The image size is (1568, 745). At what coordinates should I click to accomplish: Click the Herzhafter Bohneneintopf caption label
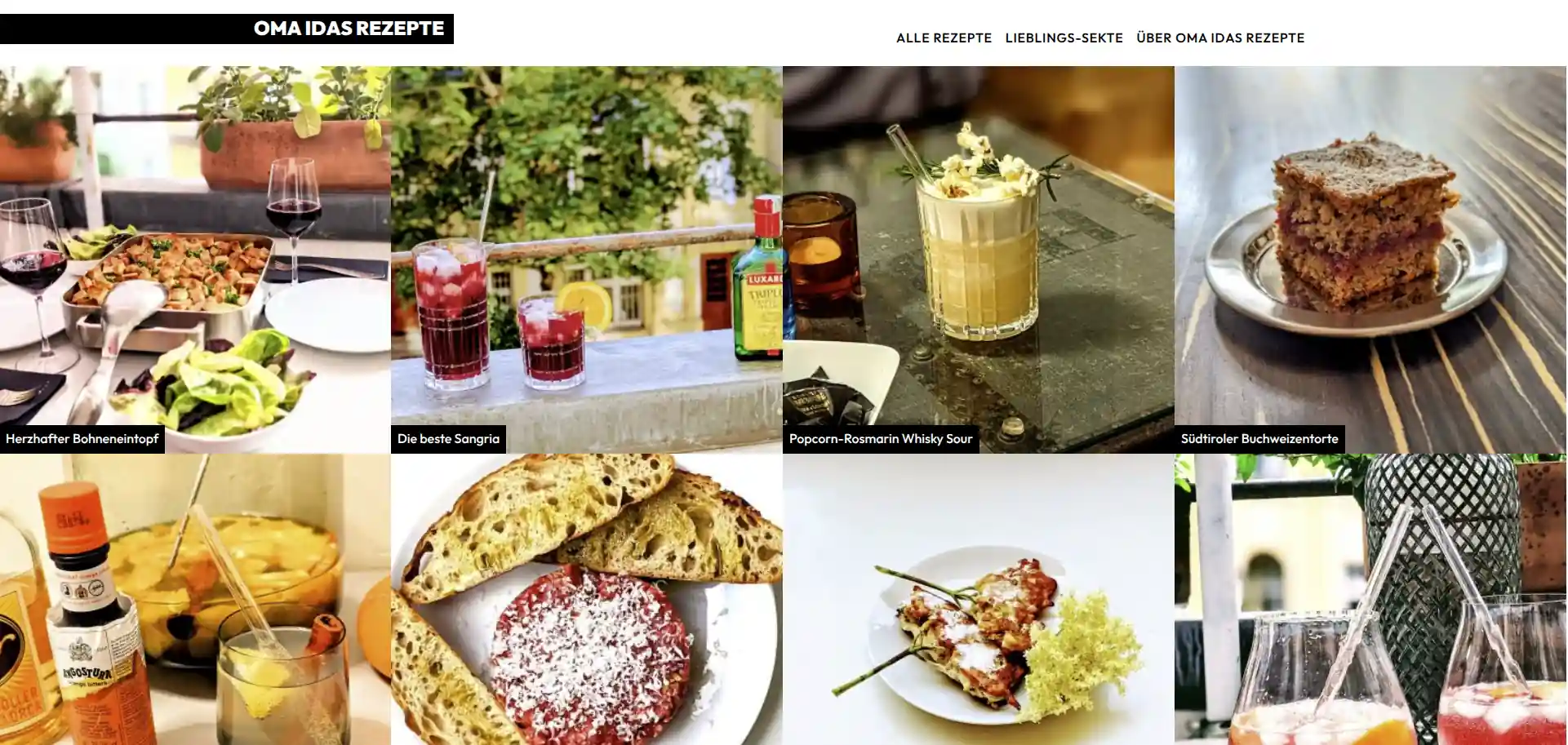tap(82, 439)
